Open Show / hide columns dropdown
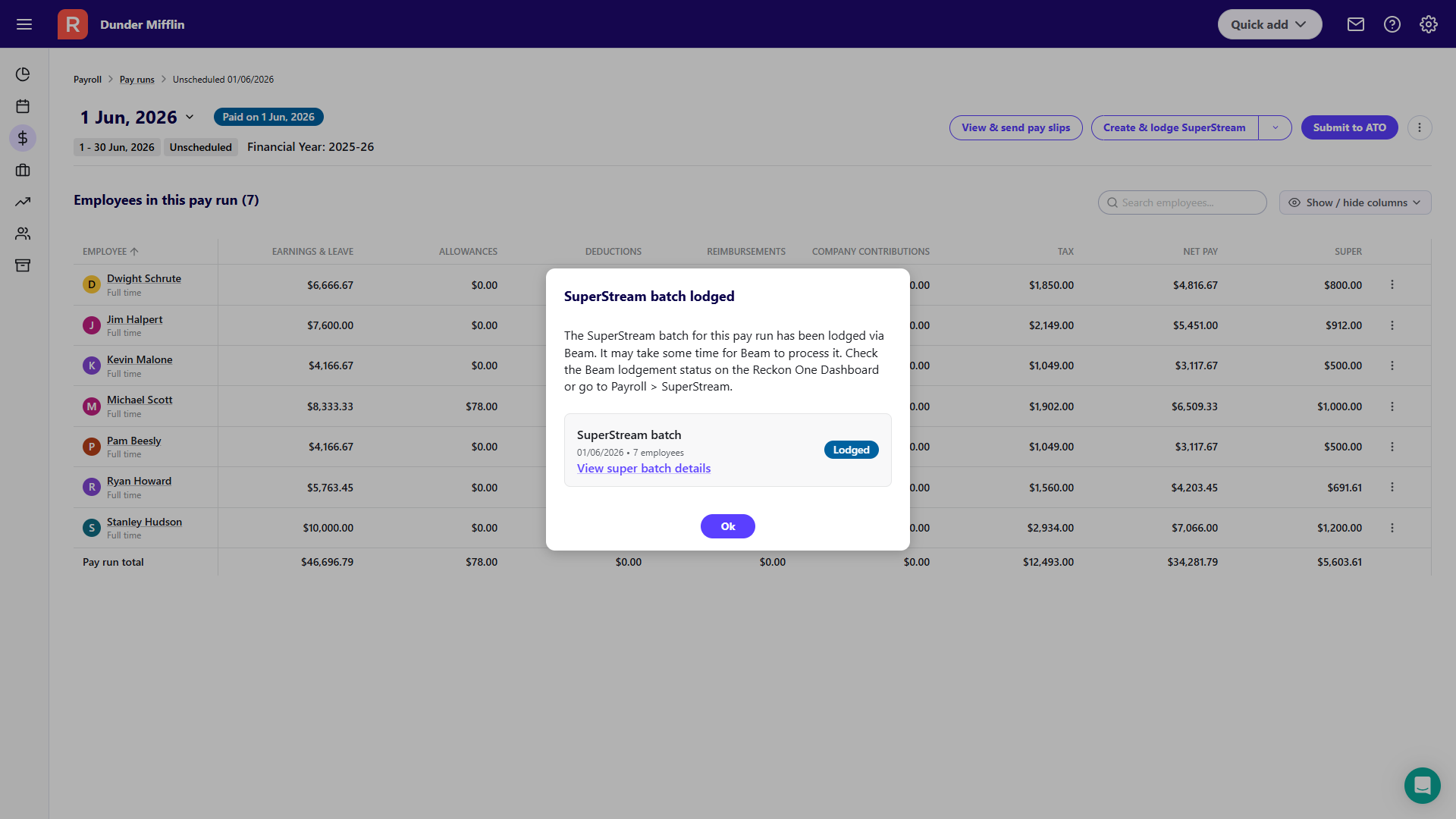The image size is (1456, 819). pyautogui.click(x=1355, y=202)
